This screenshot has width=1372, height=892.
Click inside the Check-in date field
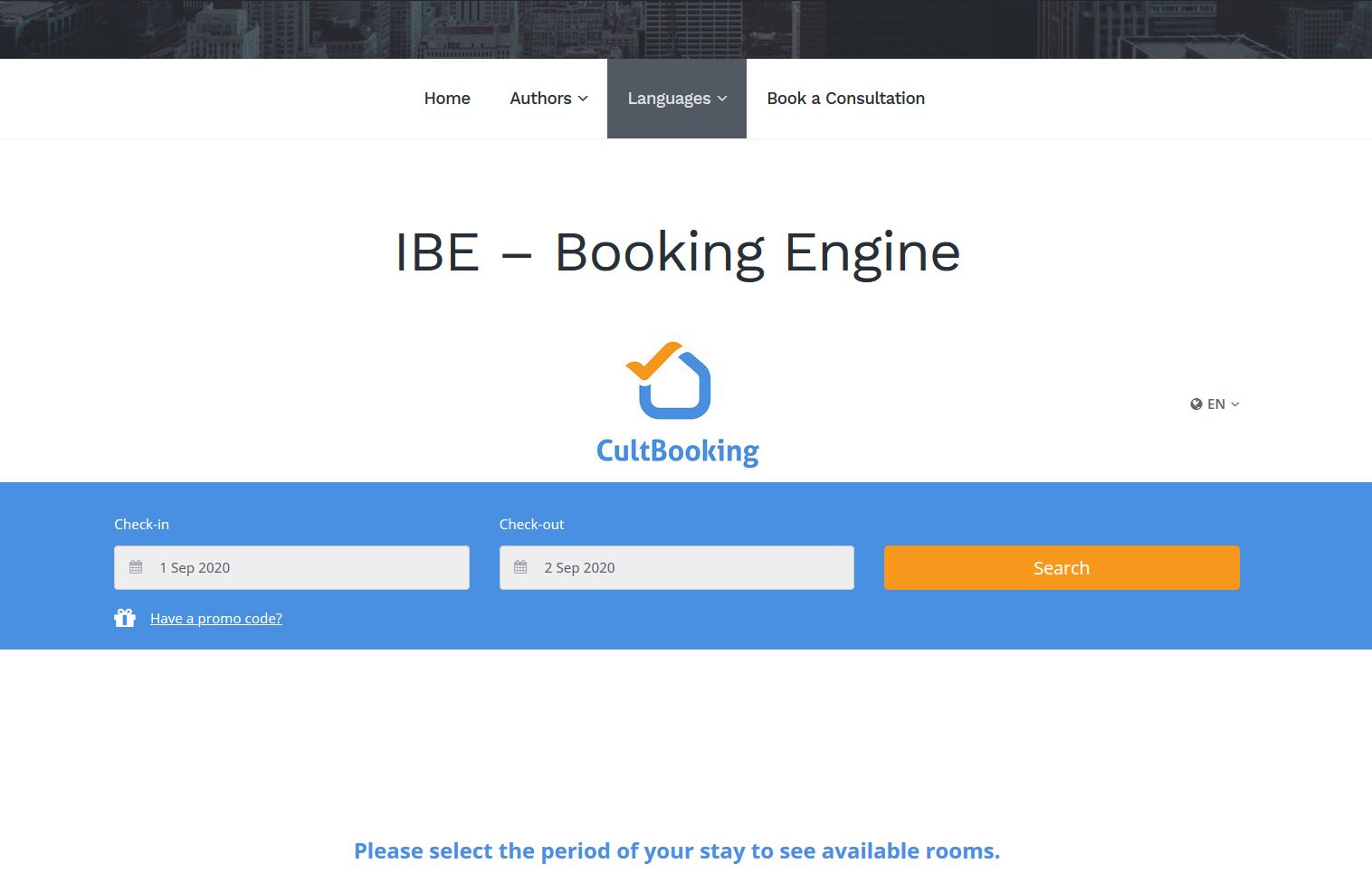tap(290, 567)
